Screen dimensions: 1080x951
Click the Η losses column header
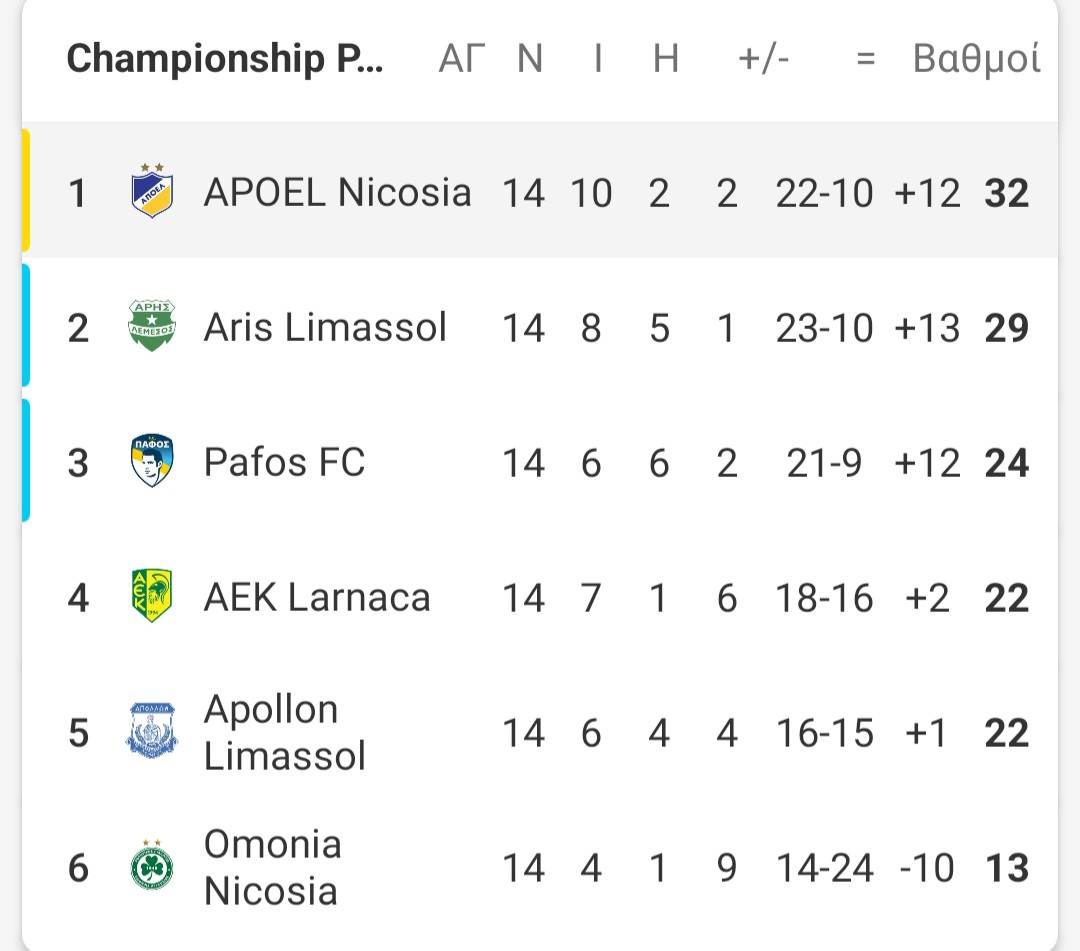[665, 59]
